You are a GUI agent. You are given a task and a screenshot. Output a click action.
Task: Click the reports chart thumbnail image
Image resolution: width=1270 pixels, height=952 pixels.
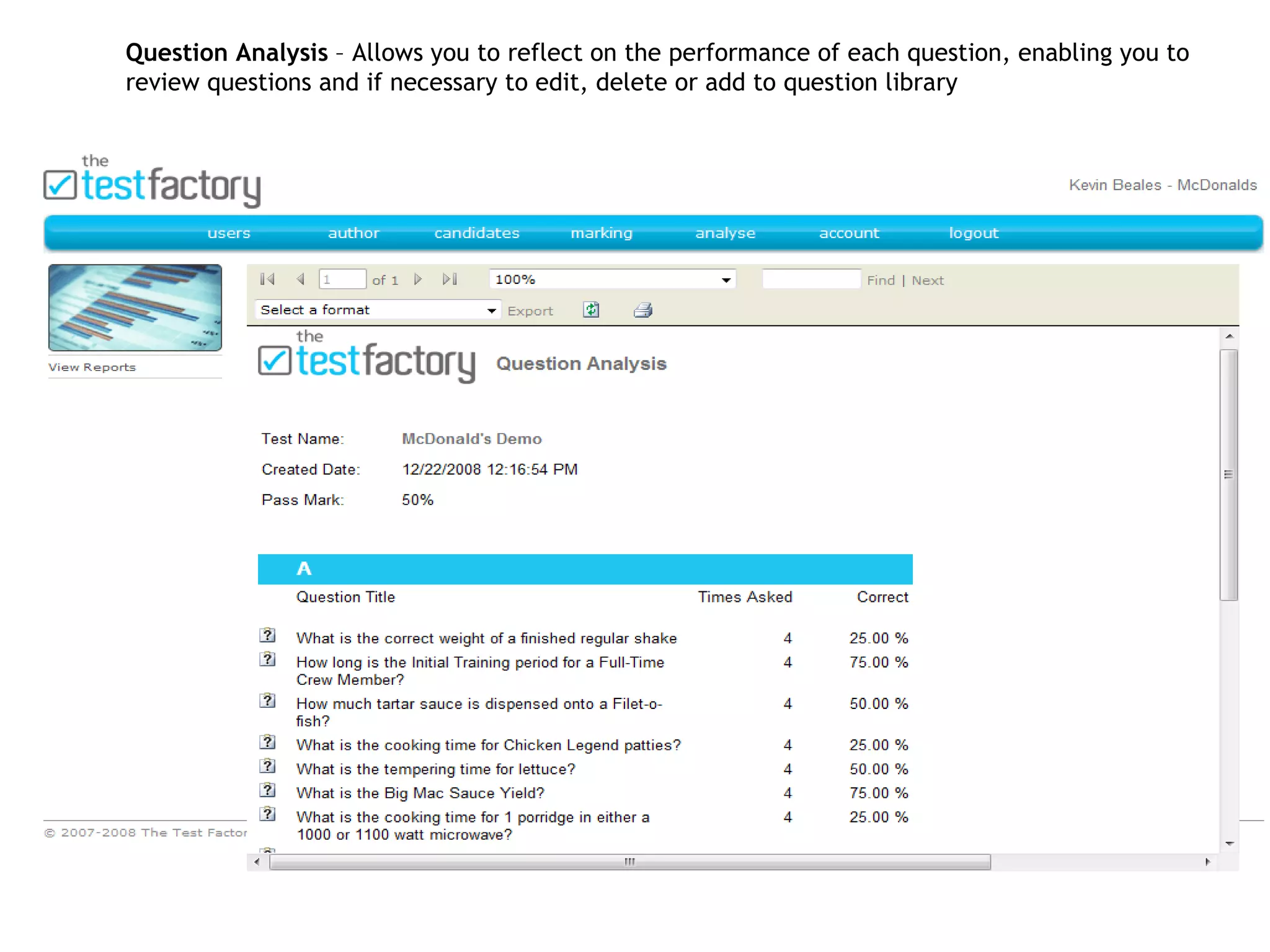coord(135,307)
